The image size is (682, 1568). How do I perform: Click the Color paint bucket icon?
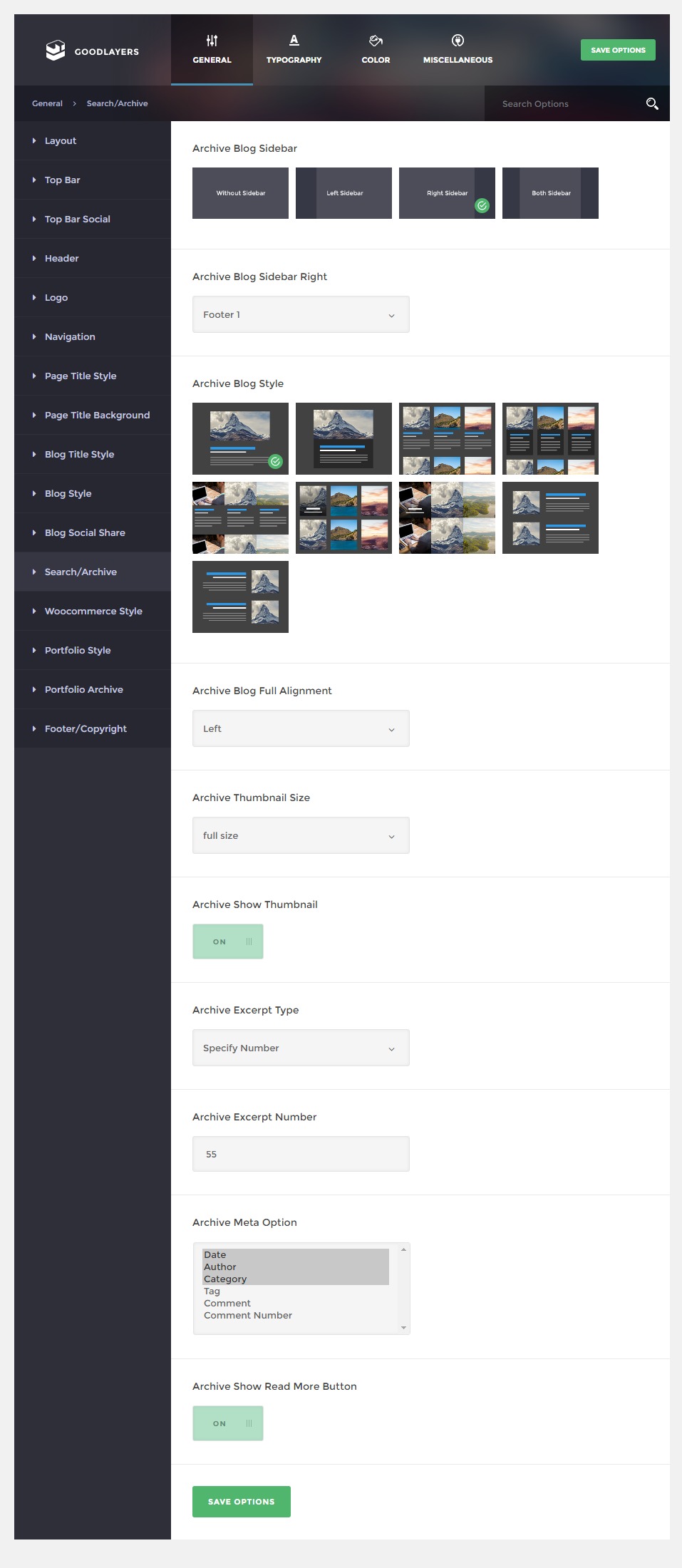point(376,41)
